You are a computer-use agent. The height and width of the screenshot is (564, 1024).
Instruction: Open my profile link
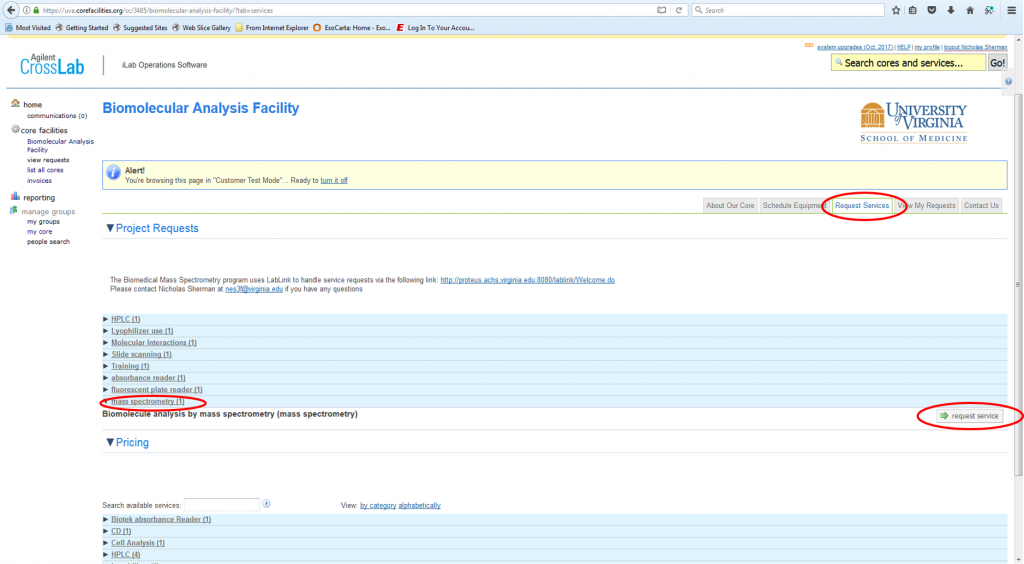(x=927, y=47)
